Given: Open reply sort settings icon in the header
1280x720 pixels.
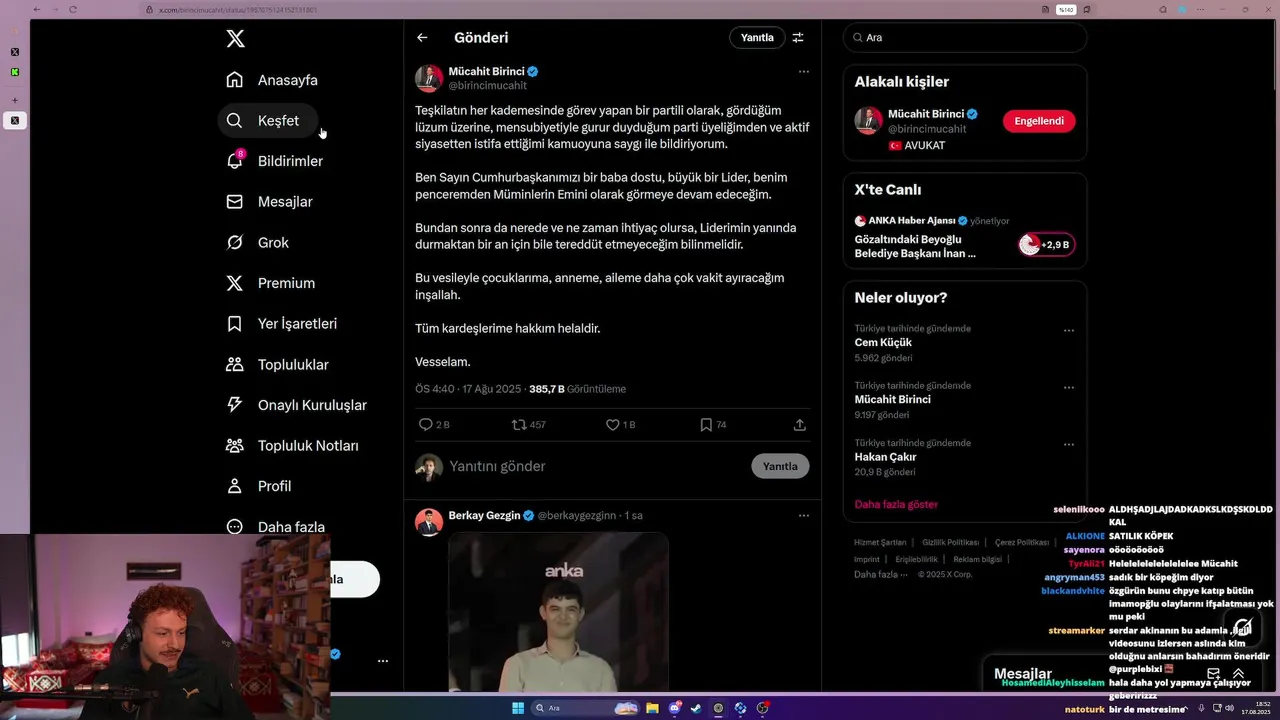Looking at the screenshot, I should 798,38.
